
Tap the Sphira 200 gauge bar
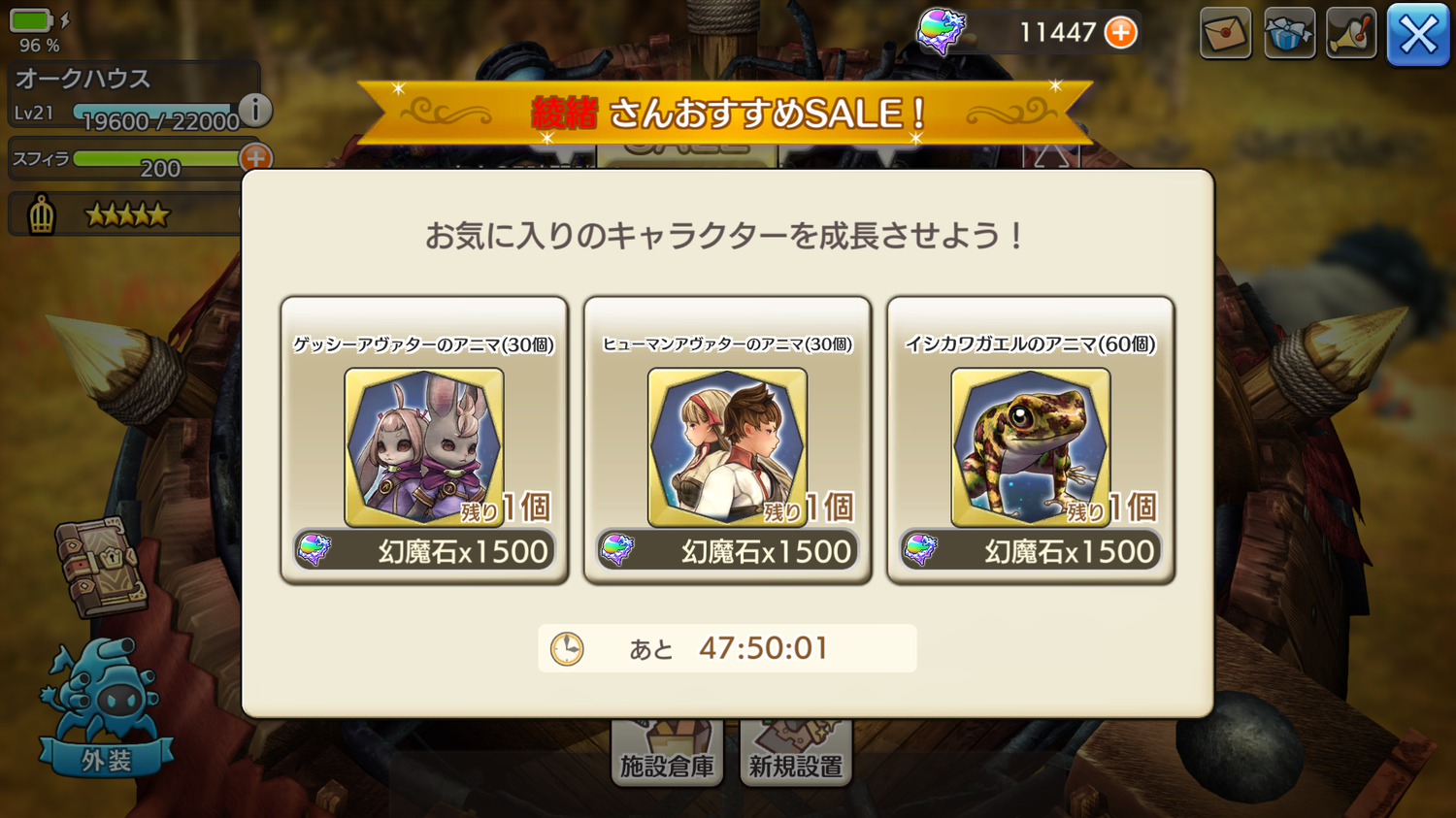pos(157,158)
